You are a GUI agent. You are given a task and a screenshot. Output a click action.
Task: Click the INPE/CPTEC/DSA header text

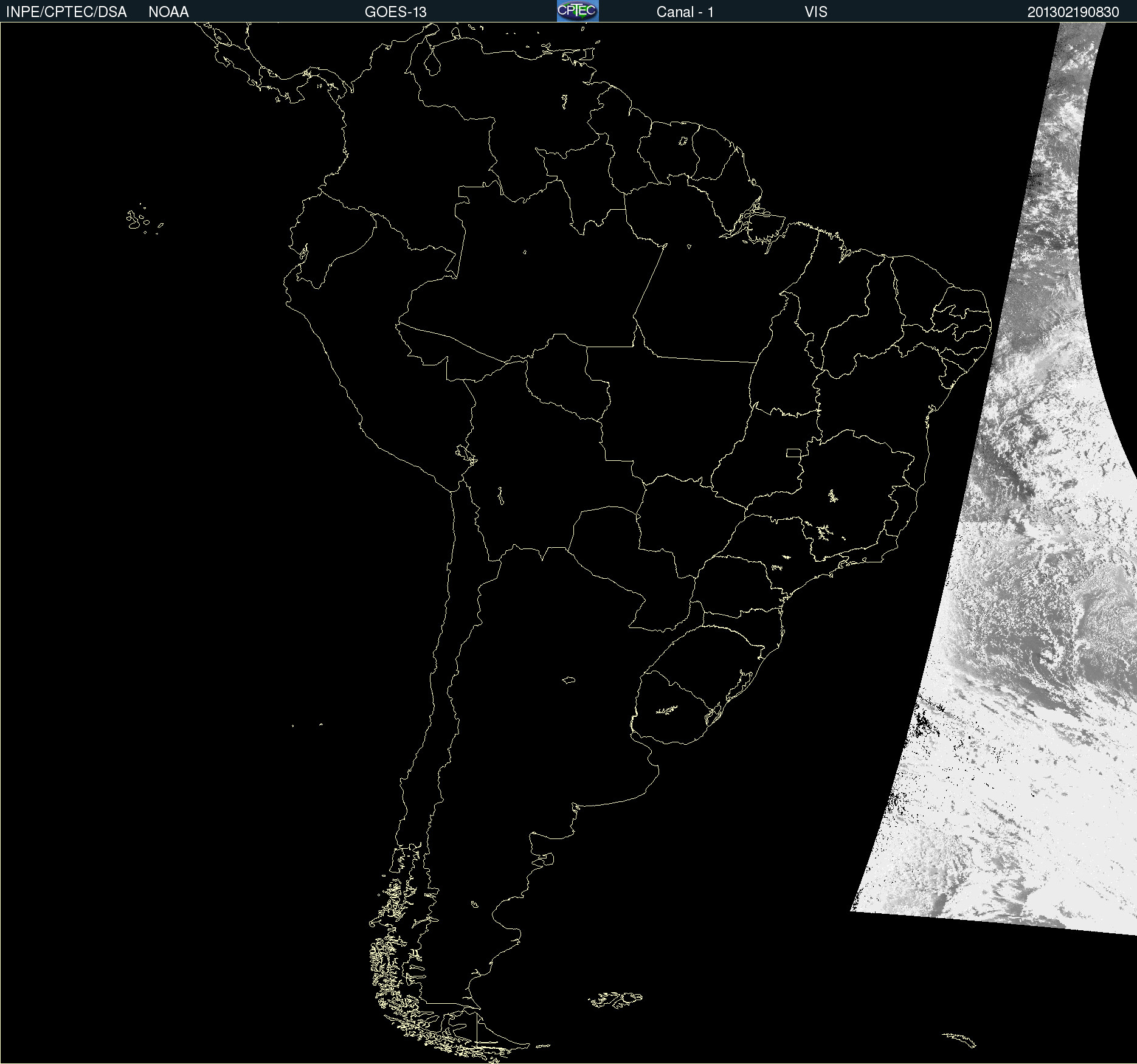pyautogui.click(x=66, y=12)
